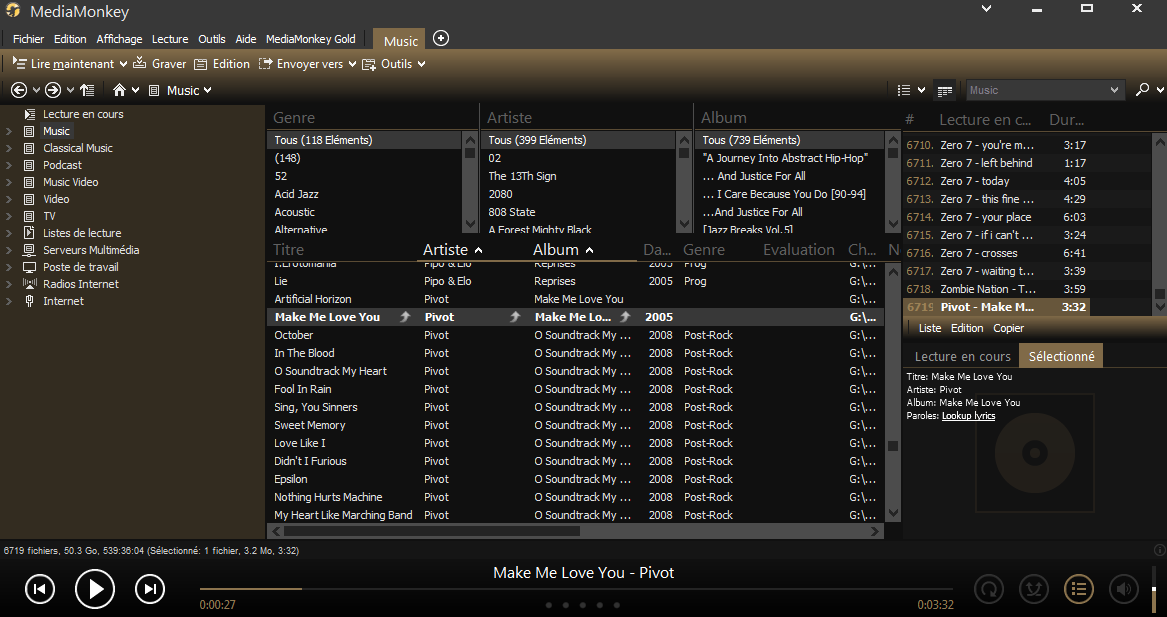Open the Affichage menu
The image size is (1167, 617).
pyautogui.click(x=119, y=39)
